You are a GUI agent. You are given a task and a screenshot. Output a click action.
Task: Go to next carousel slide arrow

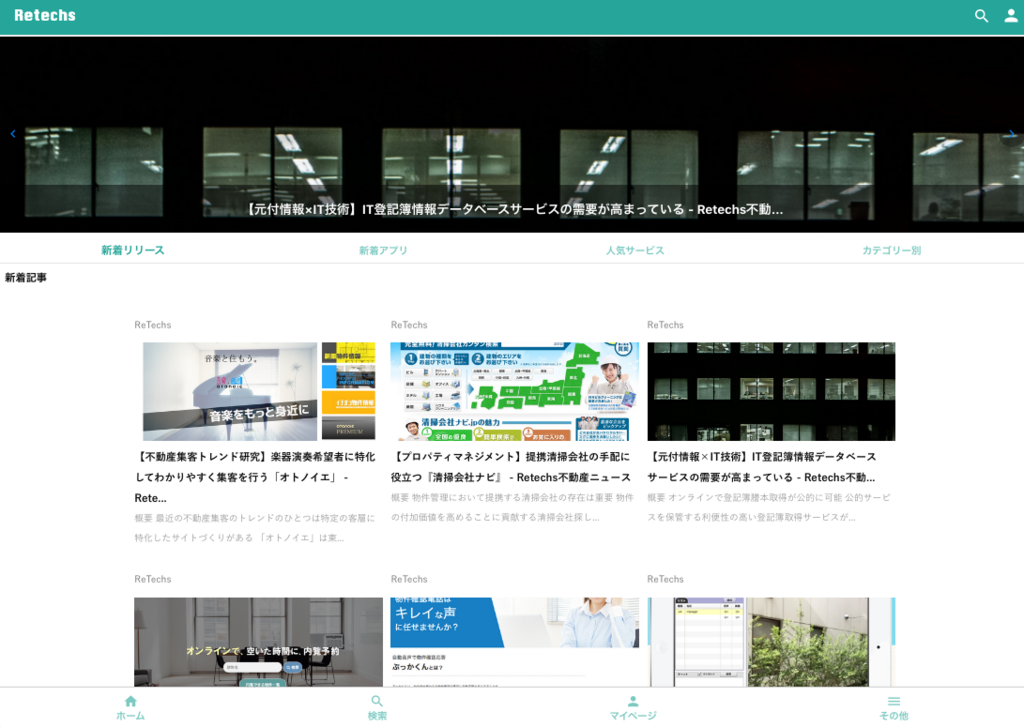(1012, 134)
